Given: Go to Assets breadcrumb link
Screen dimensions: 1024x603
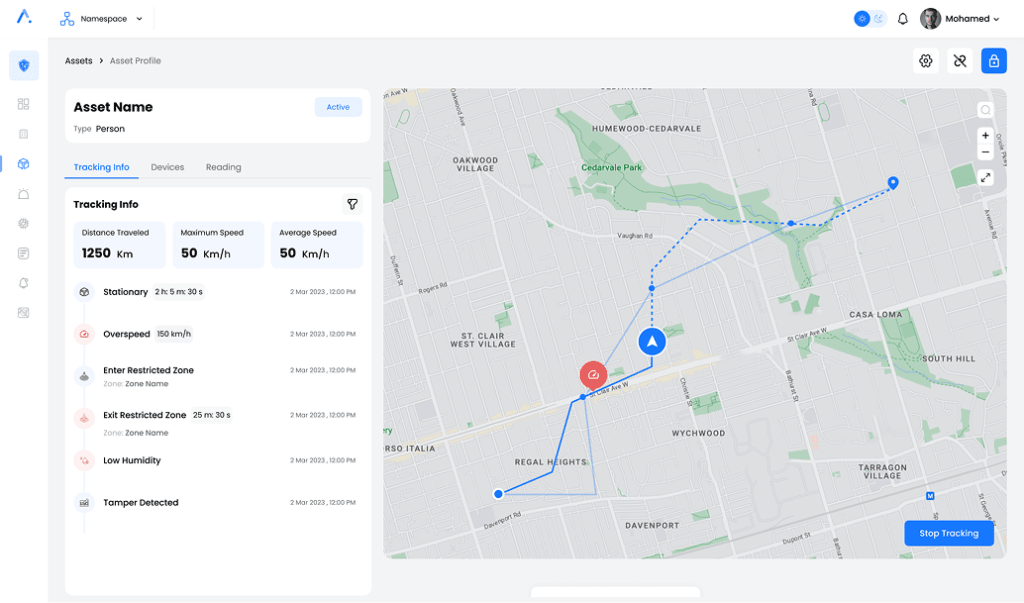Looking at the screenshot, I should click(x=79, y=61).
